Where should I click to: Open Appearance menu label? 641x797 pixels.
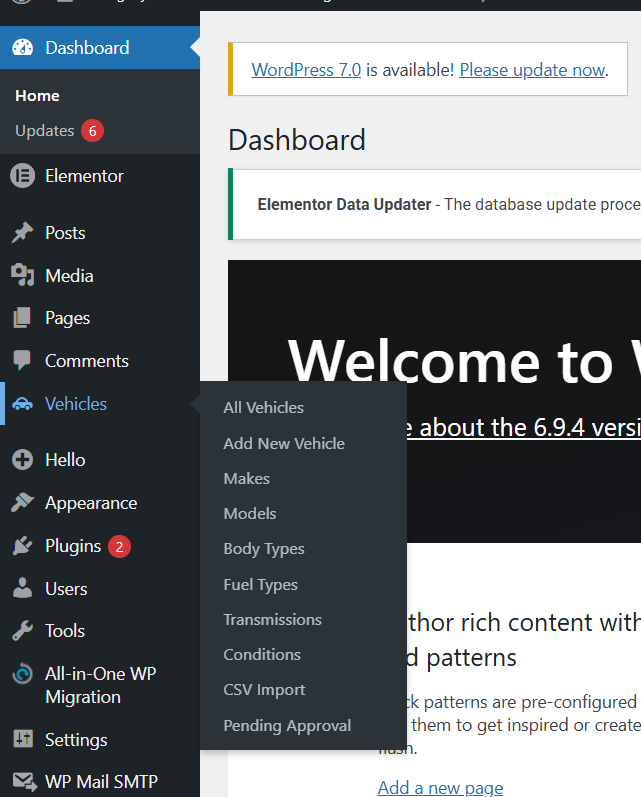(91, 503)
